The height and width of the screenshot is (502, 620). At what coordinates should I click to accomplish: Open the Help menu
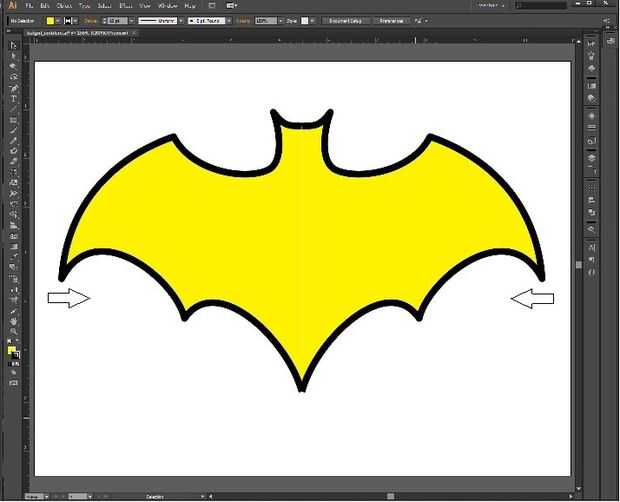pos(190,6)
